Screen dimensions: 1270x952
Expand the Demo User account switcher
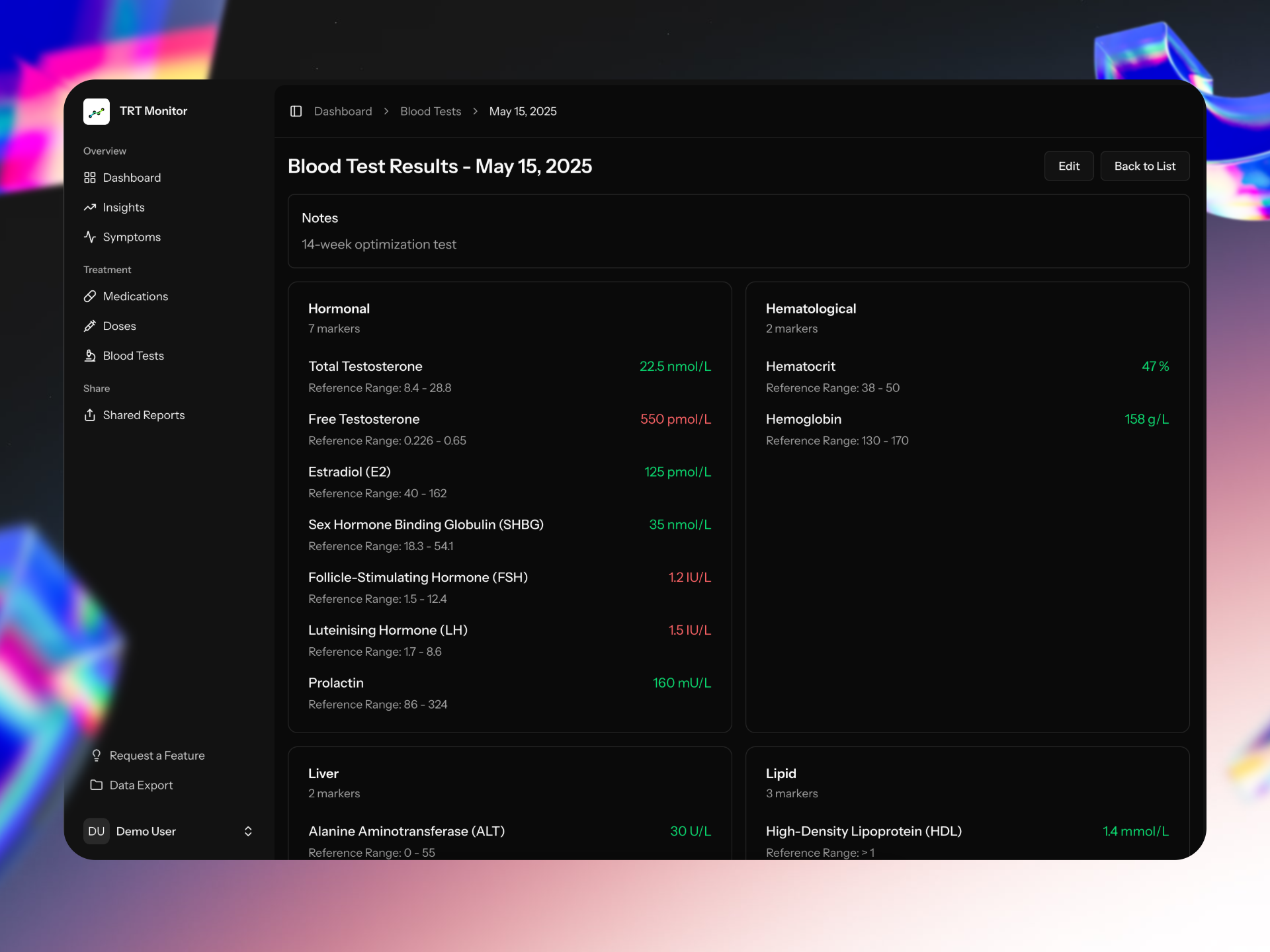pos(248,831)
